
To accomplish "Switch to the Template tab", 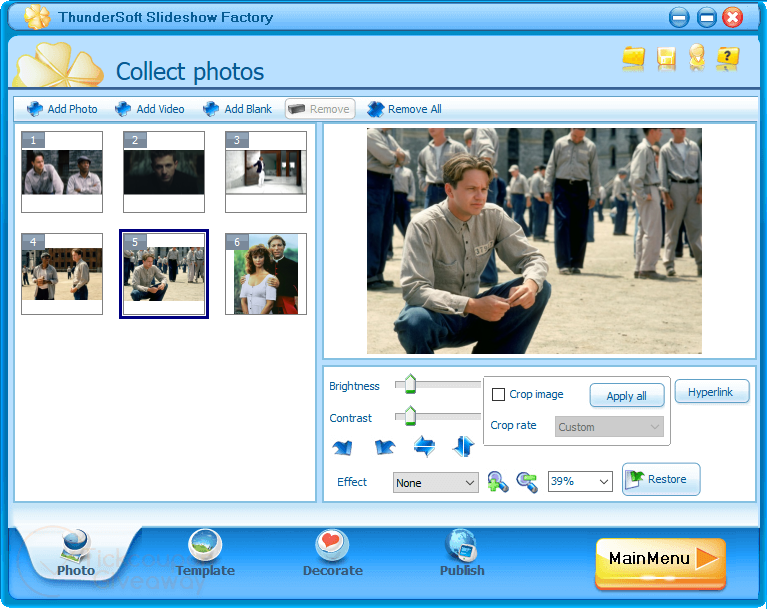I will point(205,555).
